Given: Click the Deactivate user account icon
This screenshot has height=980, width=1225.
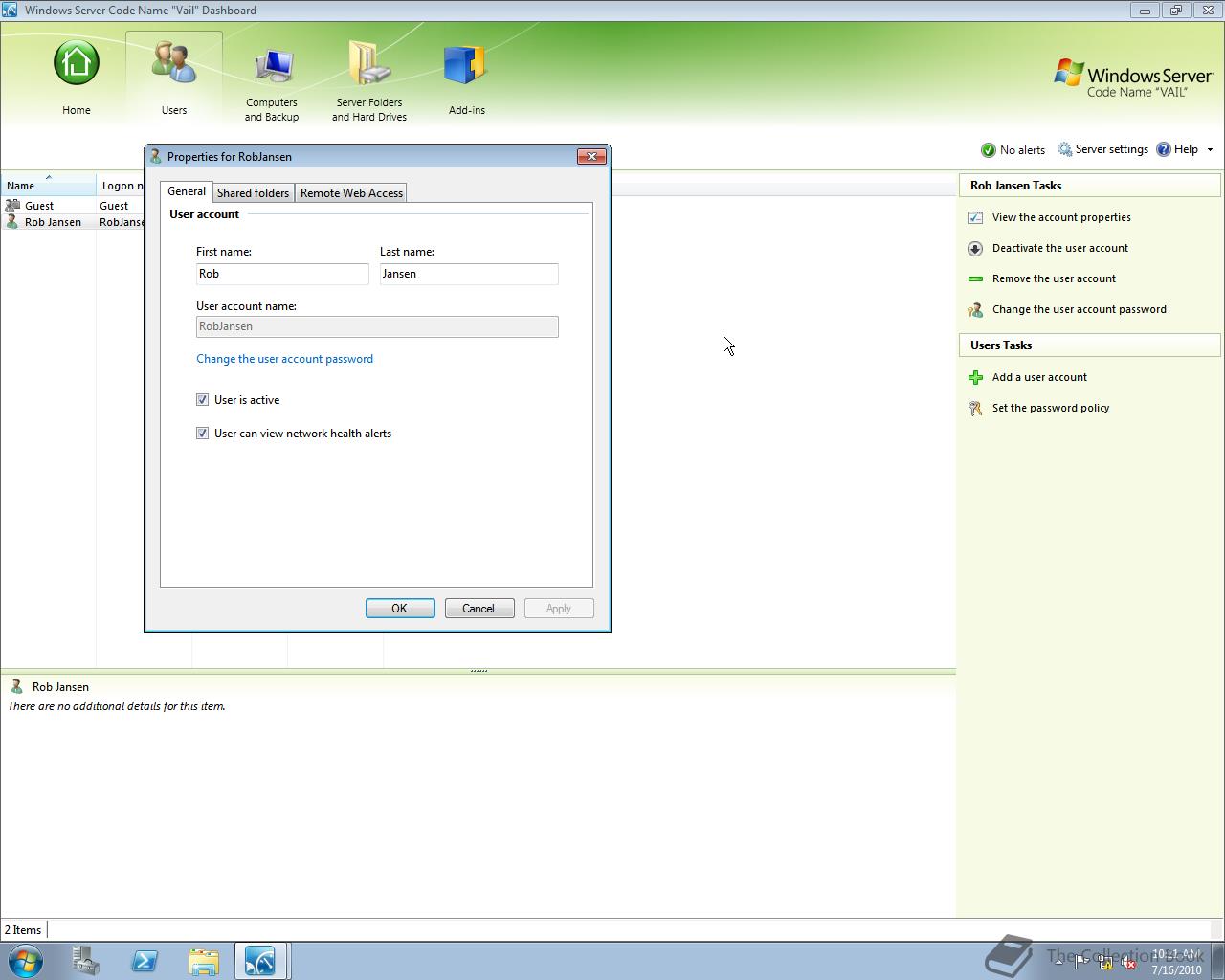Looking at the screenshot, I should (975, 249).
